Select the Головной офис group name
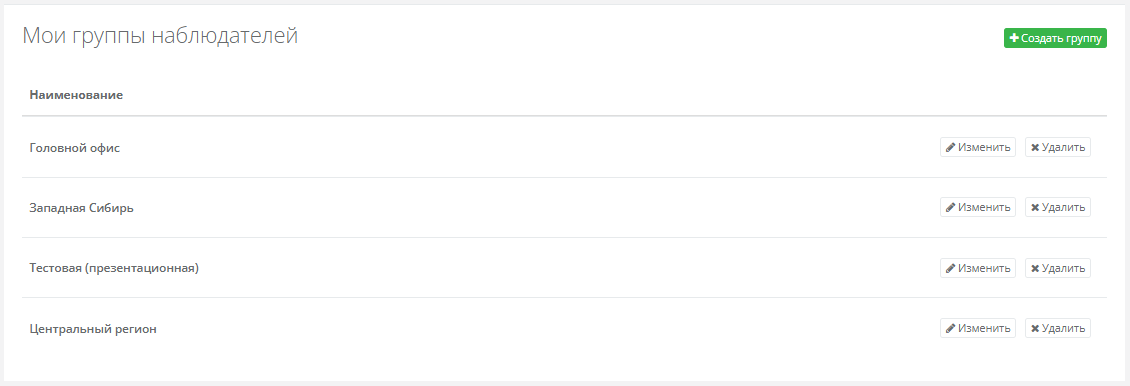This screenshot has width=1130, height=386. click(75, 148)
